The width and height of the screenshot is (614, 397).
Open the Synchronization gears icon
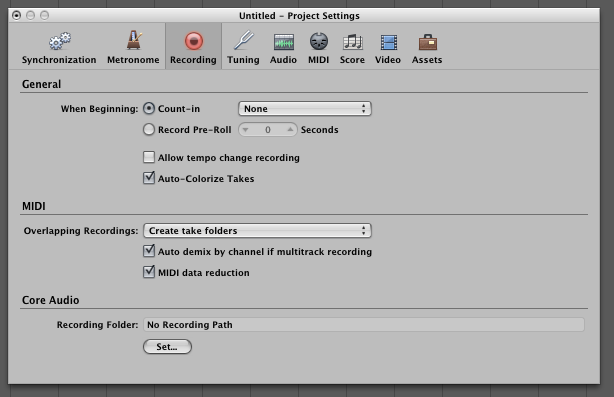60,41
